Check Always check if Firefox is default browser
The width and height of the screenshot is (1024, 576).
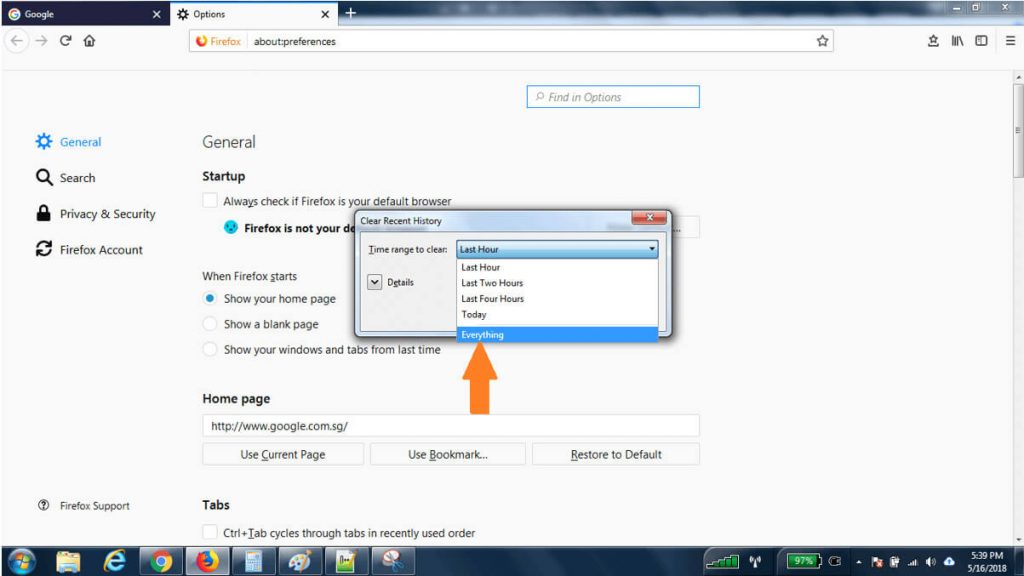(x=210, y=200)
